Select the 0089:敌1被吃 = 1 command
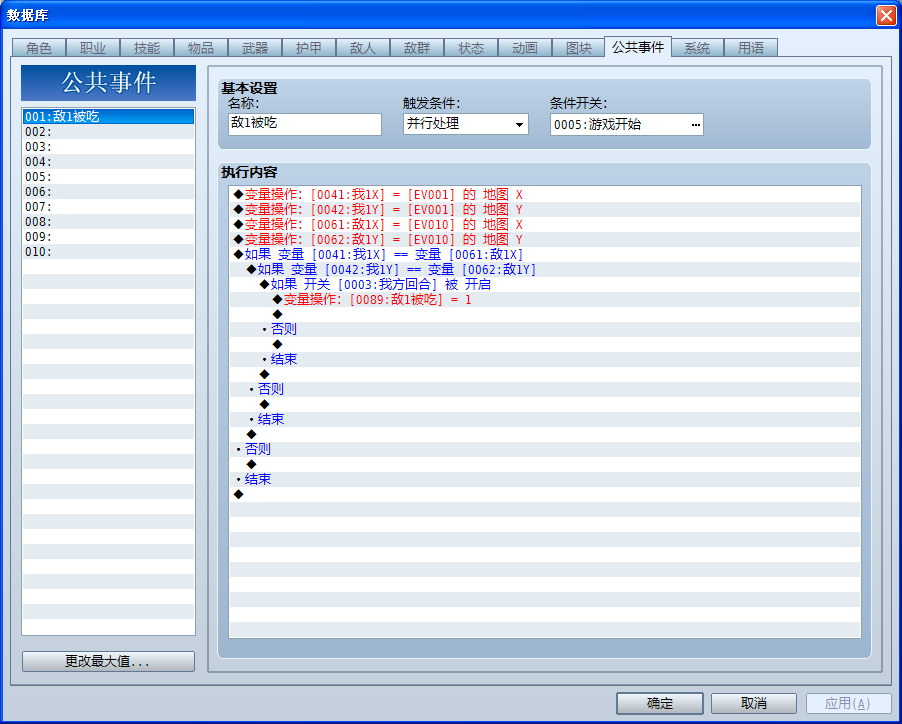Screen dimensions: 902x724 click(545, 299)
